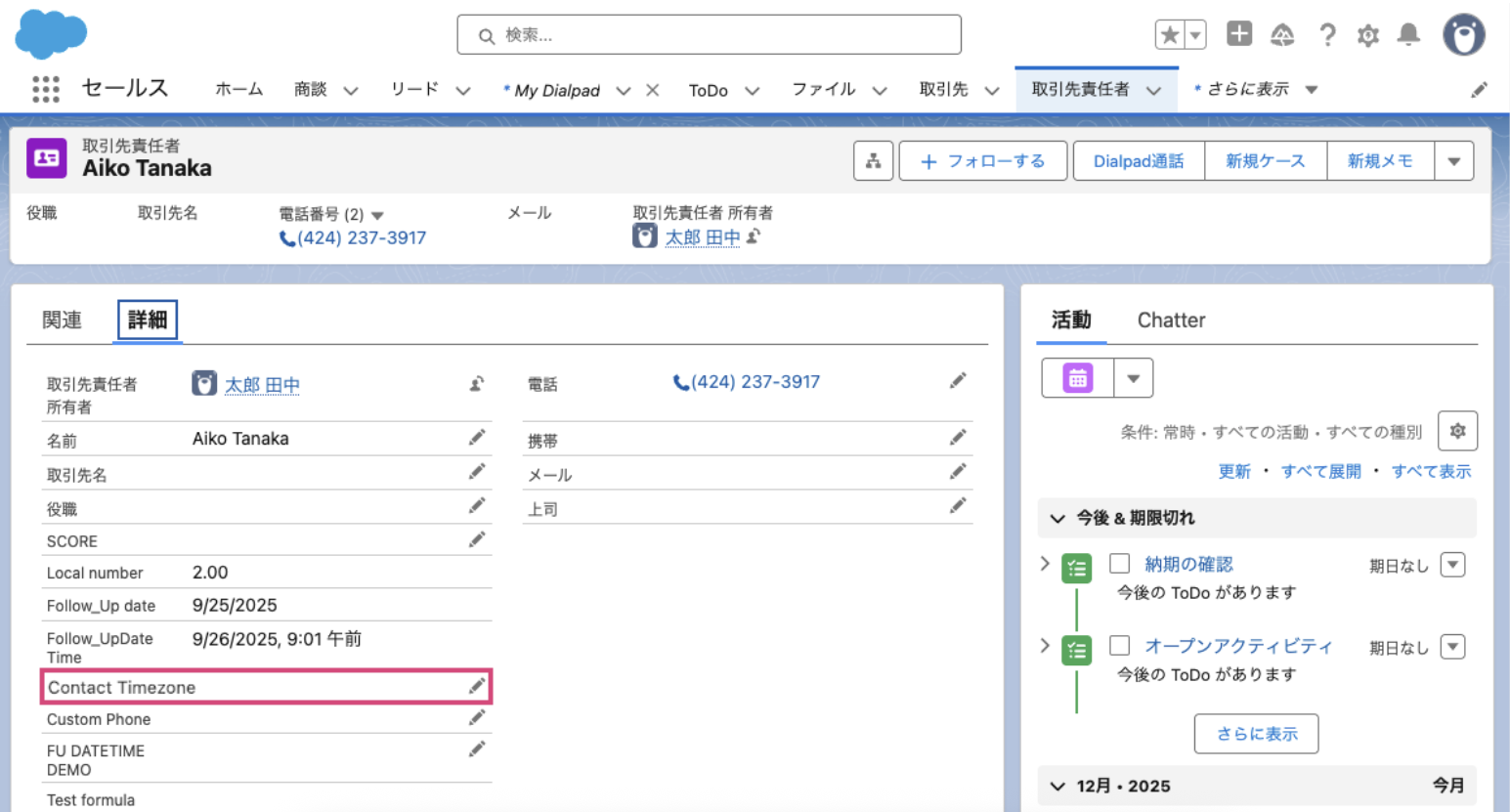Switch to the 関連 tab
The width and height of the screenshot is (1510, 812).
click(62, 321)
